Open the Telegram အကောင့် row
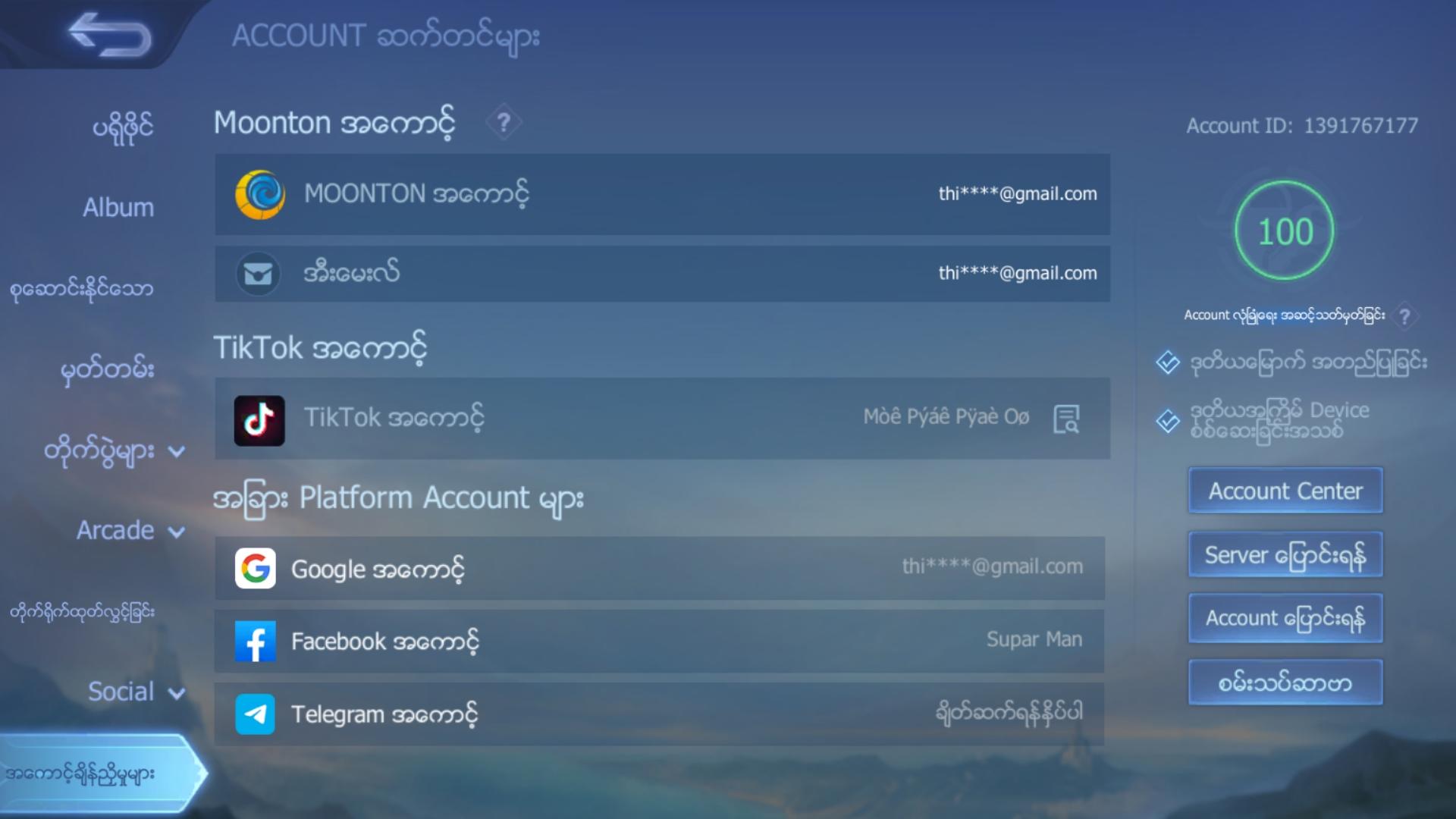 click(x=659, y=714)
